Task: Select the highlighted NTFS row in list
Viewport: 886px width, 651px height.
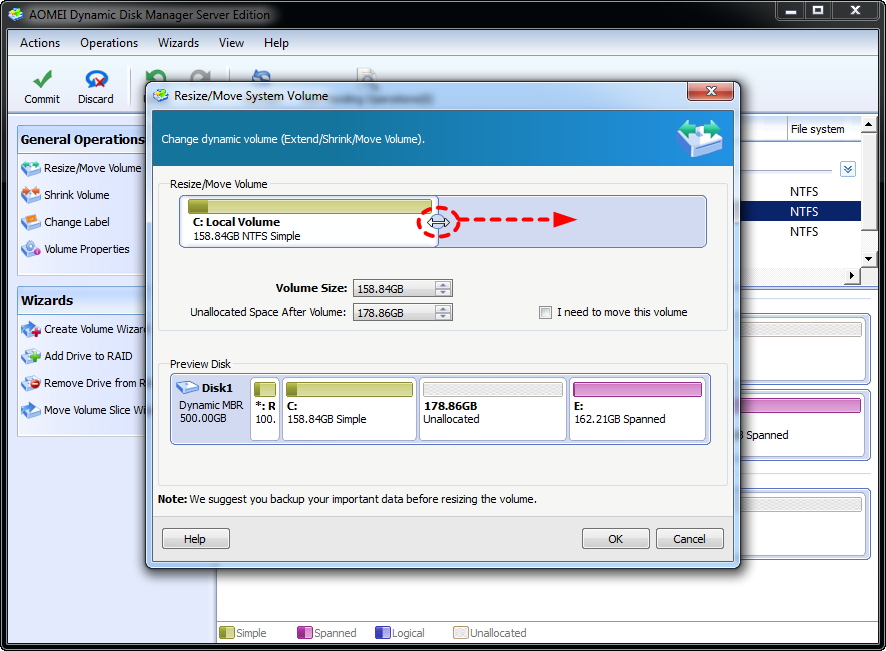Action: (x=801, y=211)
